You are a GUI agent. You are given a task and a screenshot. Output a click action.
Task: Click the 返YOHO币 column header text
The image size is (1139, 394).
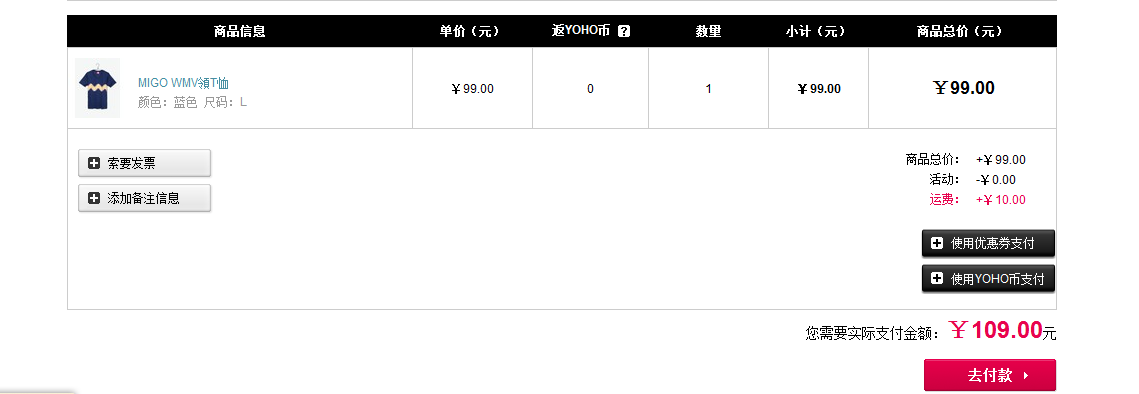click(x=580, y=31)
